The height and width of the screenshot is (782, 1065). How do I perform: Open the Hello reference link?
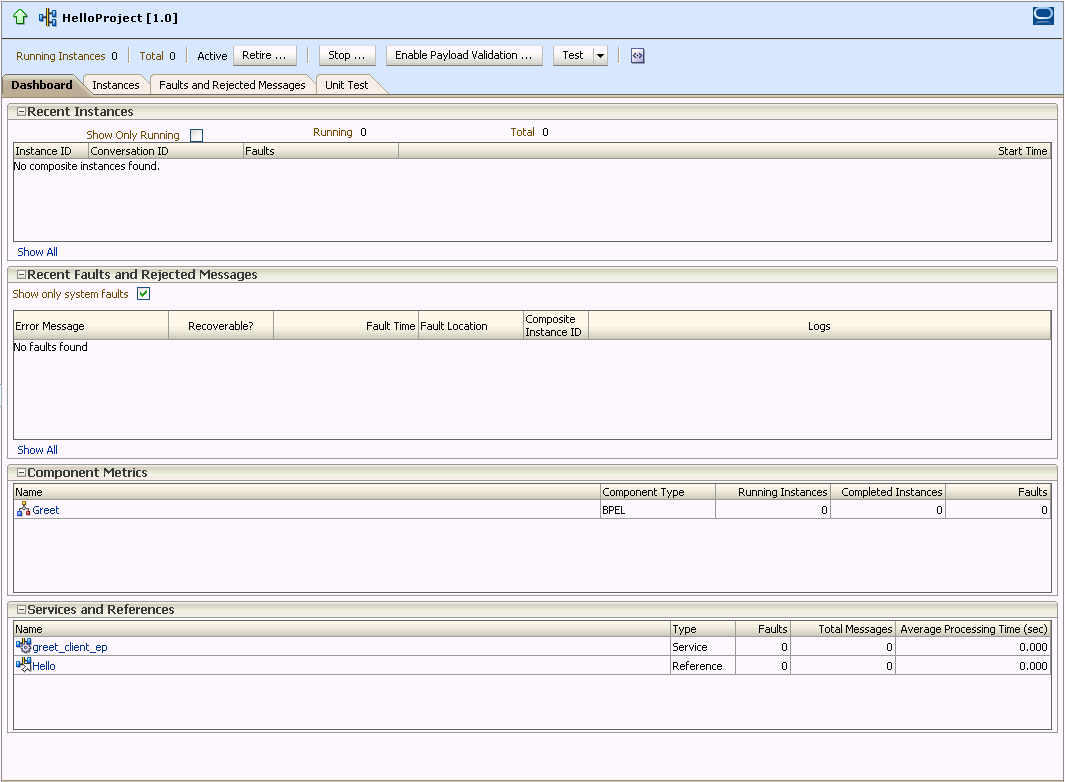(x=43, y=666)
